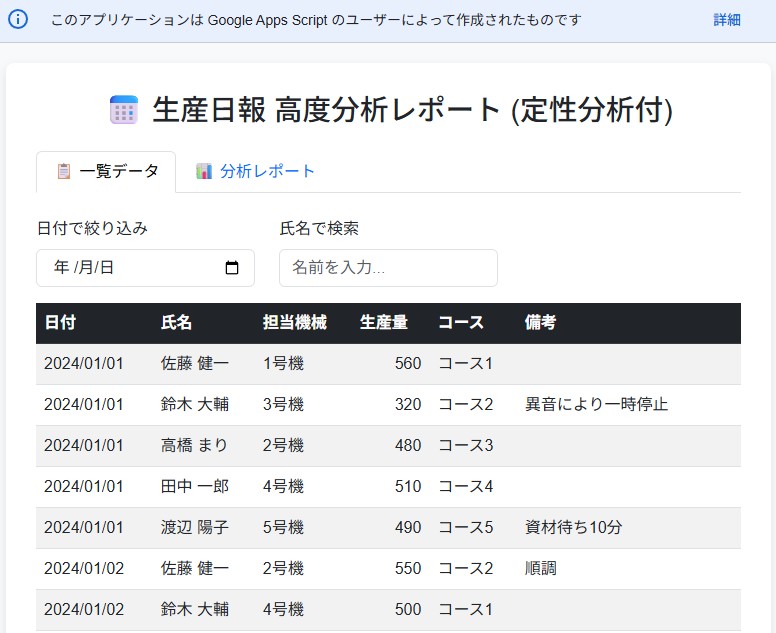This screenshot has width=776, height=633.
Task: Click コース3 cell in 高橋 まり row
Action: pyautogui.click(x=466, y=446)
